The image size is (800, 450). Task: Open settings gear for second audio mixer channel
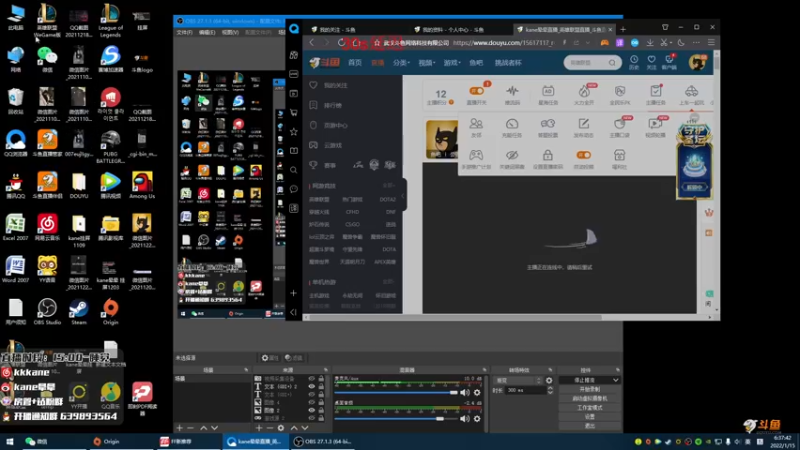click(477, 418)
